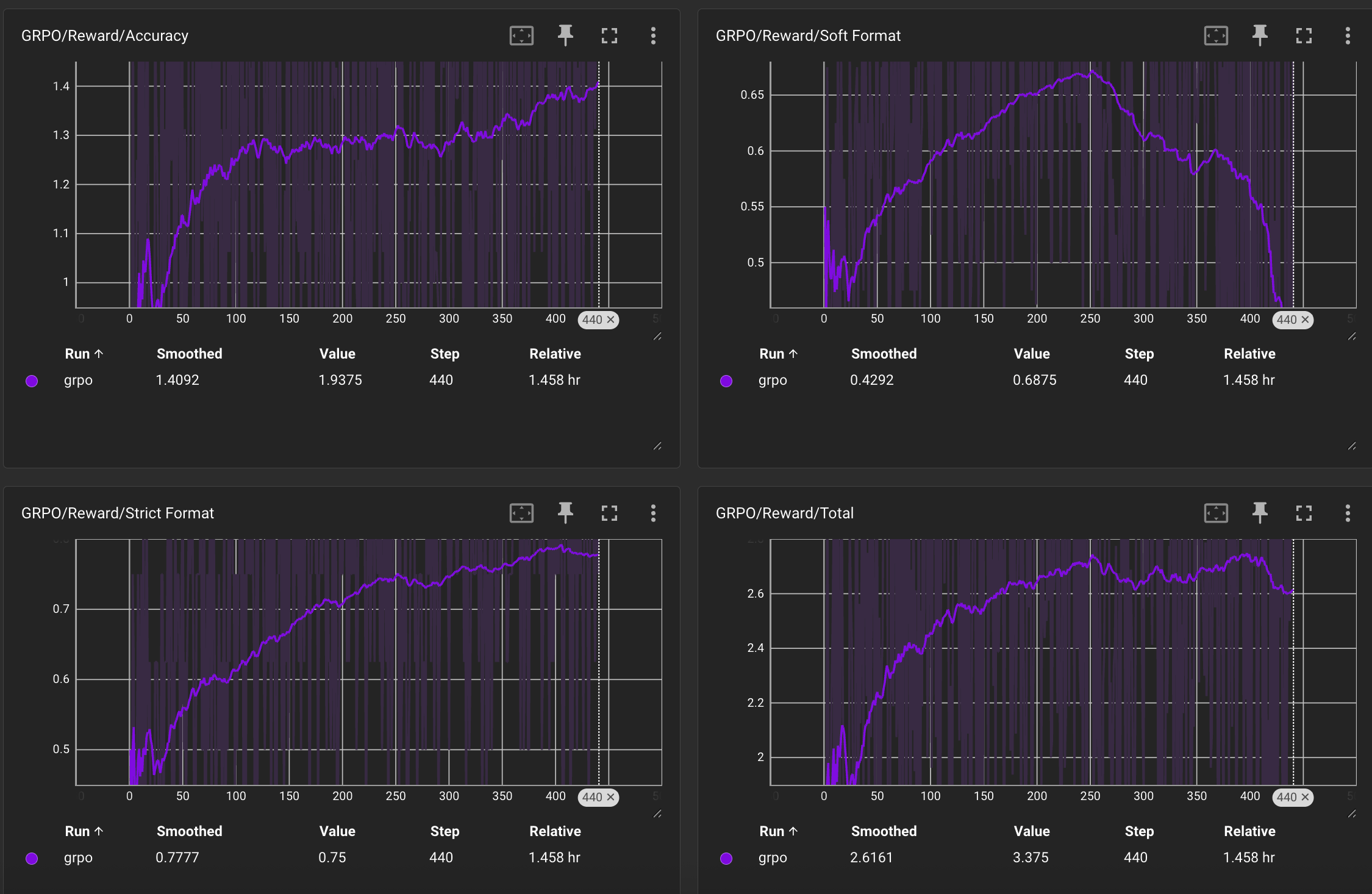Remove step 440 marker on Total chart

[1305, 798]
